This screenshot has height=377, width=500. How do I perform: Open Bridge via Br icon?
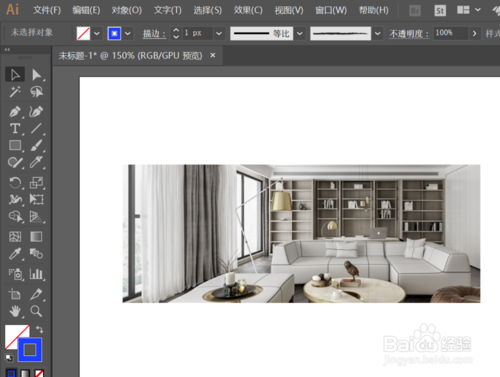pyautogui.click(x=415, y=11)
